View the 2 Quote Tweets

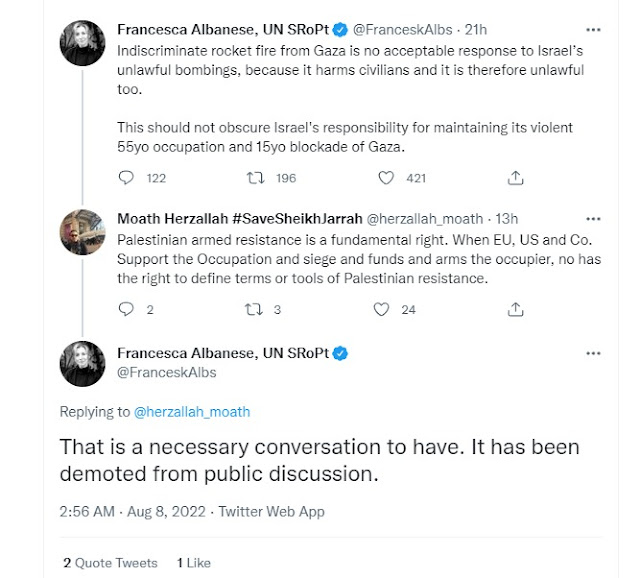click(x=107, y=563)
